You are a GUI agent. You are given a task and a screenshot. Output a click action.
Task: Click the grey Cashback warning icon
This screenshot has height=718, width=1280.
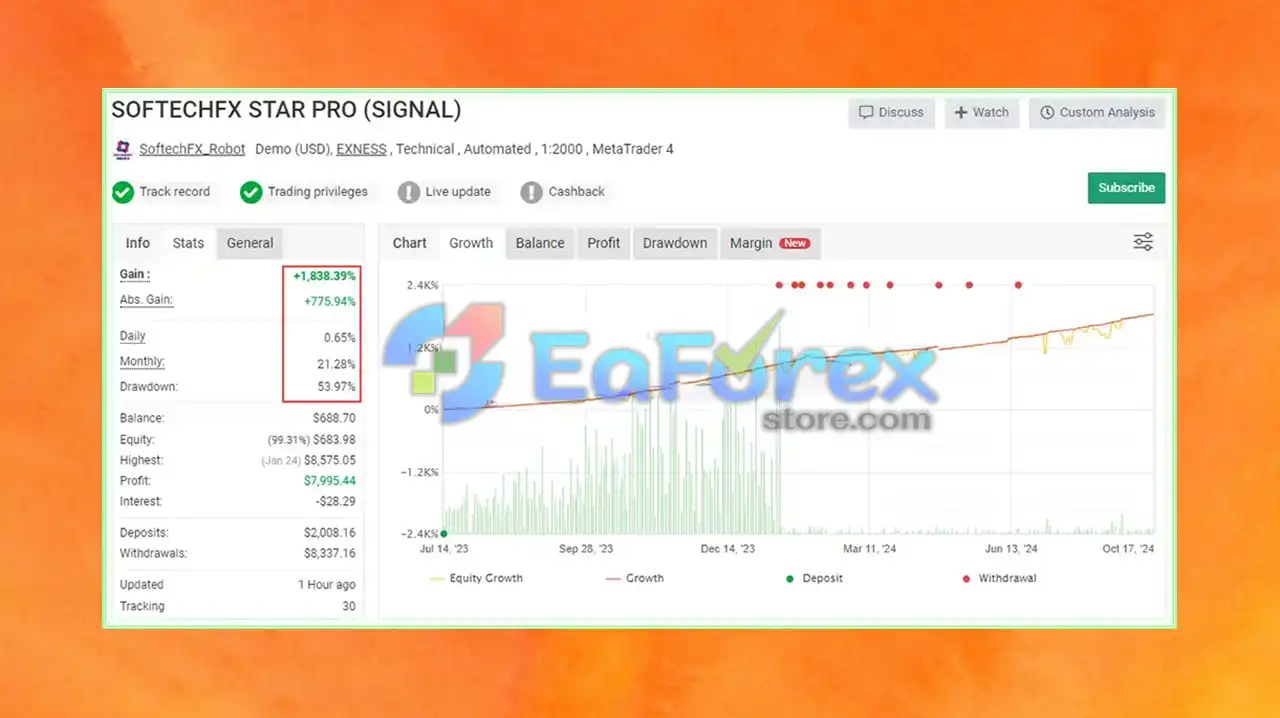(532, 192)
